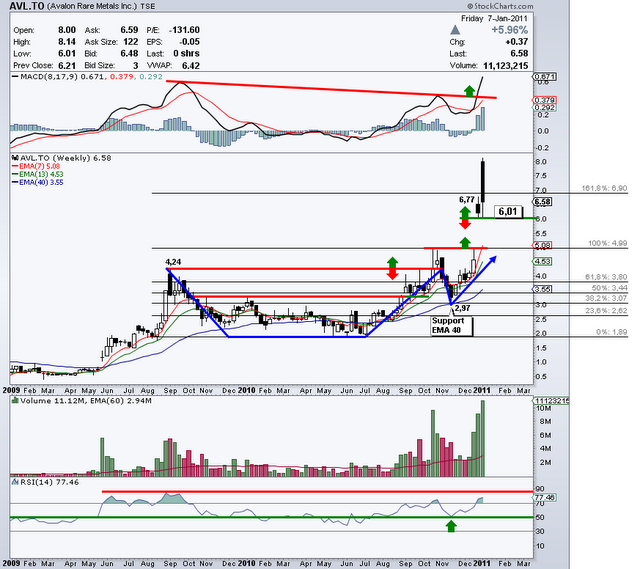Click the RSI(14) 77.46 indicator label

pos(49,482)
